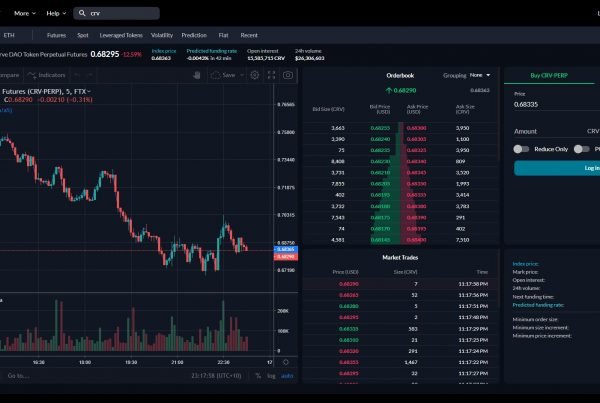Click the Index price link in header
The width and height of the screenshot is (600, 403).
click(164, 51)
